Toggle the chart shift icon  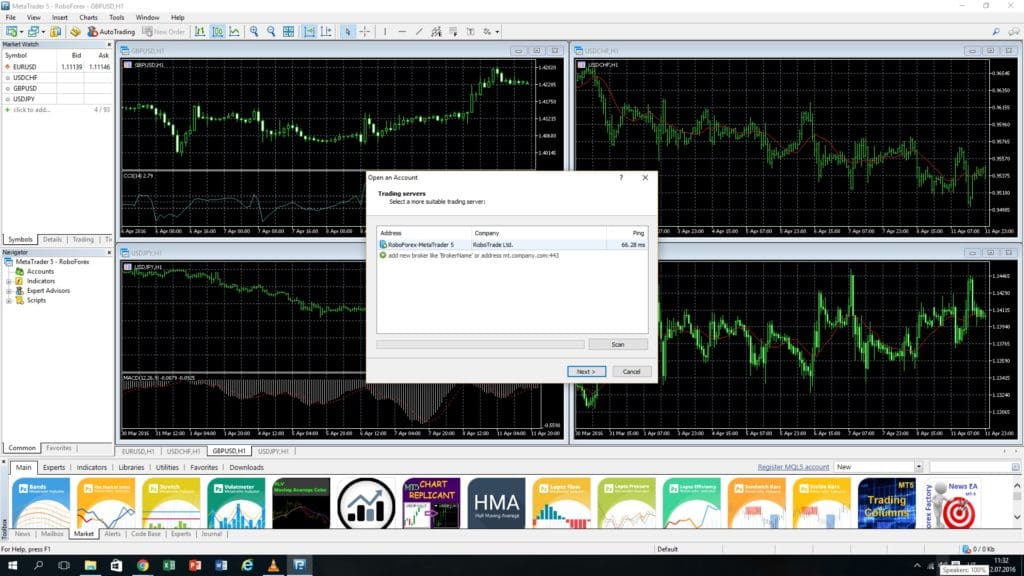[x=327, y=31]
